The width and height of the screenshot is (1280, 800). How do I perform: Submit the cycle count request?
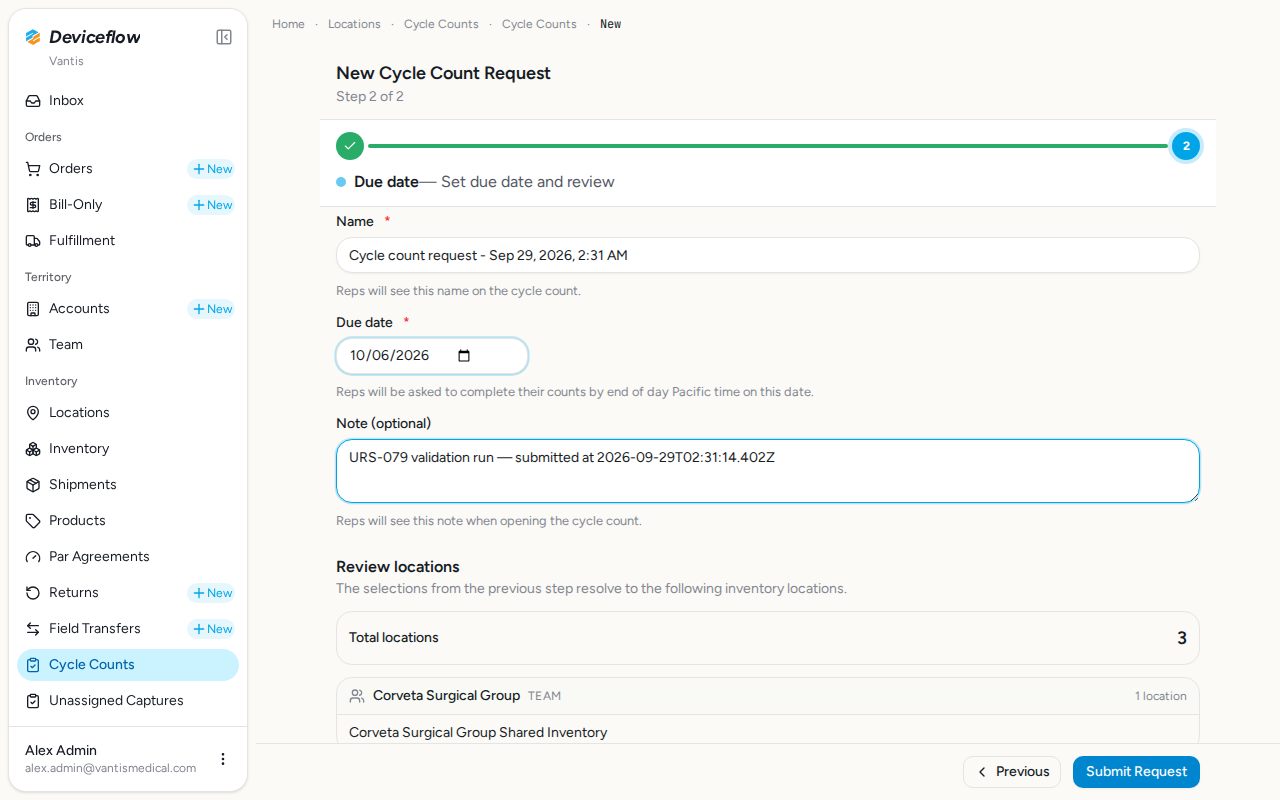click(1136, 772)
